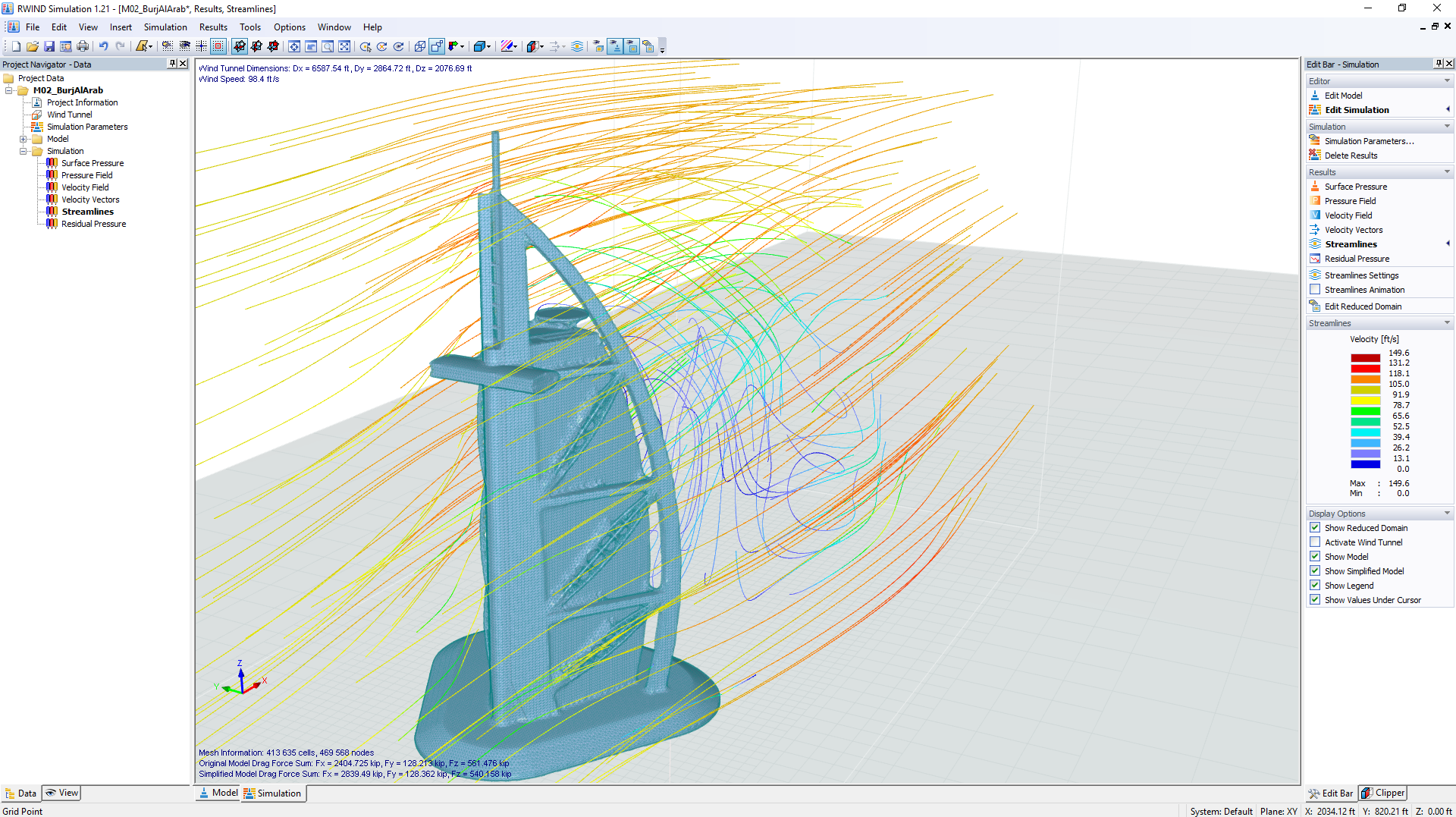Switch to the Model tab
This screenshot has height=817, width=1456.
pyautogui.click(x=218, y=793)
